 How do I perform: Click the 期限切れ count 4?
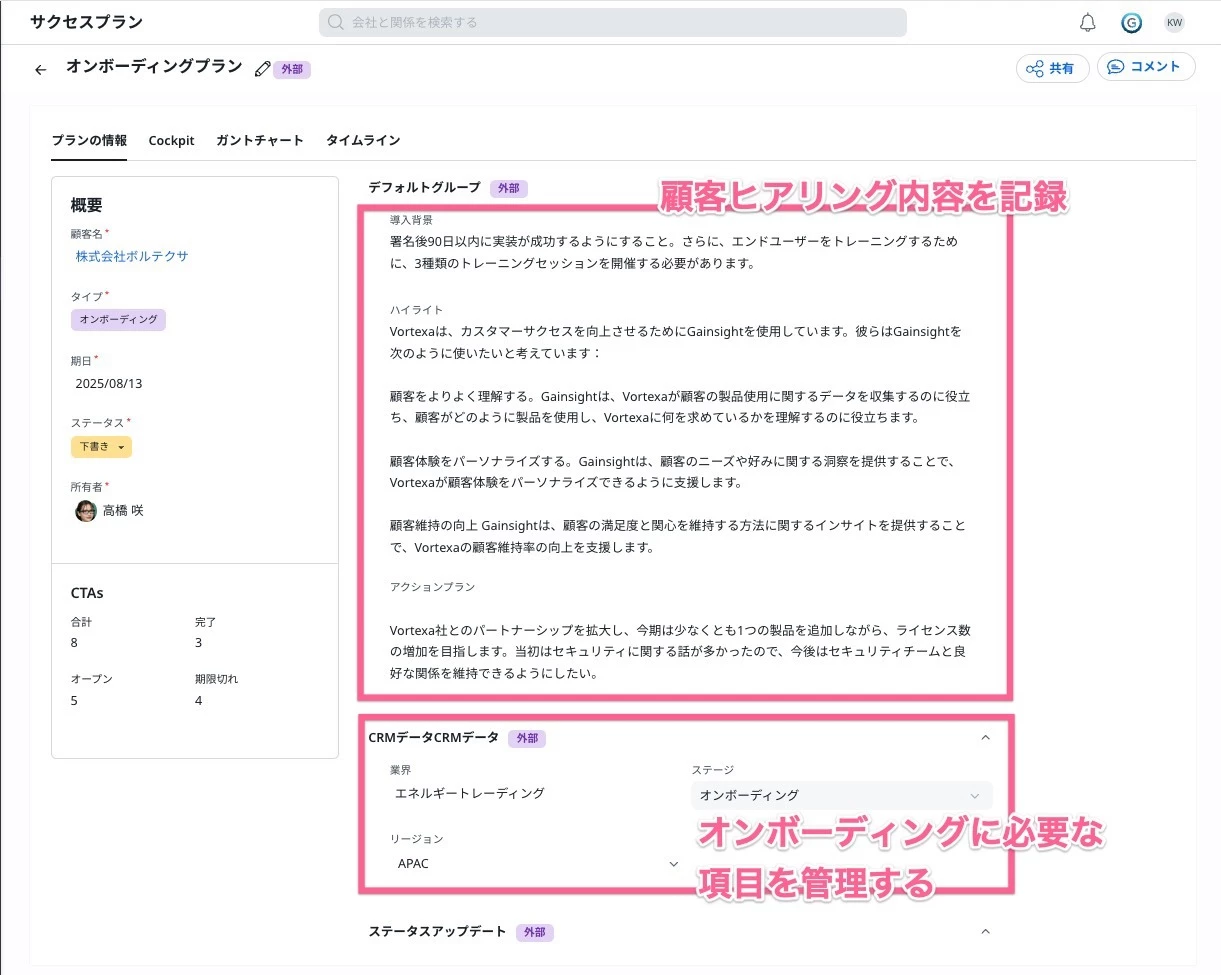(x=198, y=701)
